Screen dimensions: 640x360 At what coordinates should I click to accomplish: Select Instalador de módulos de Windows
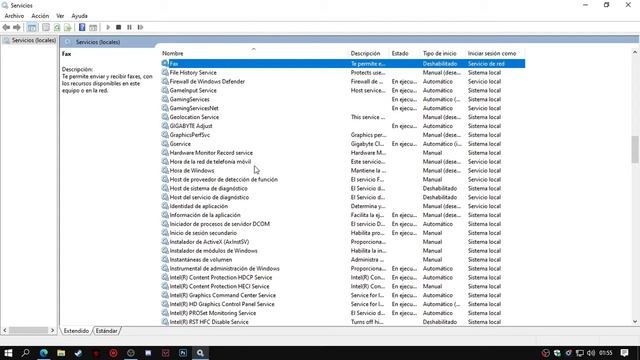[x=343, y=251]
